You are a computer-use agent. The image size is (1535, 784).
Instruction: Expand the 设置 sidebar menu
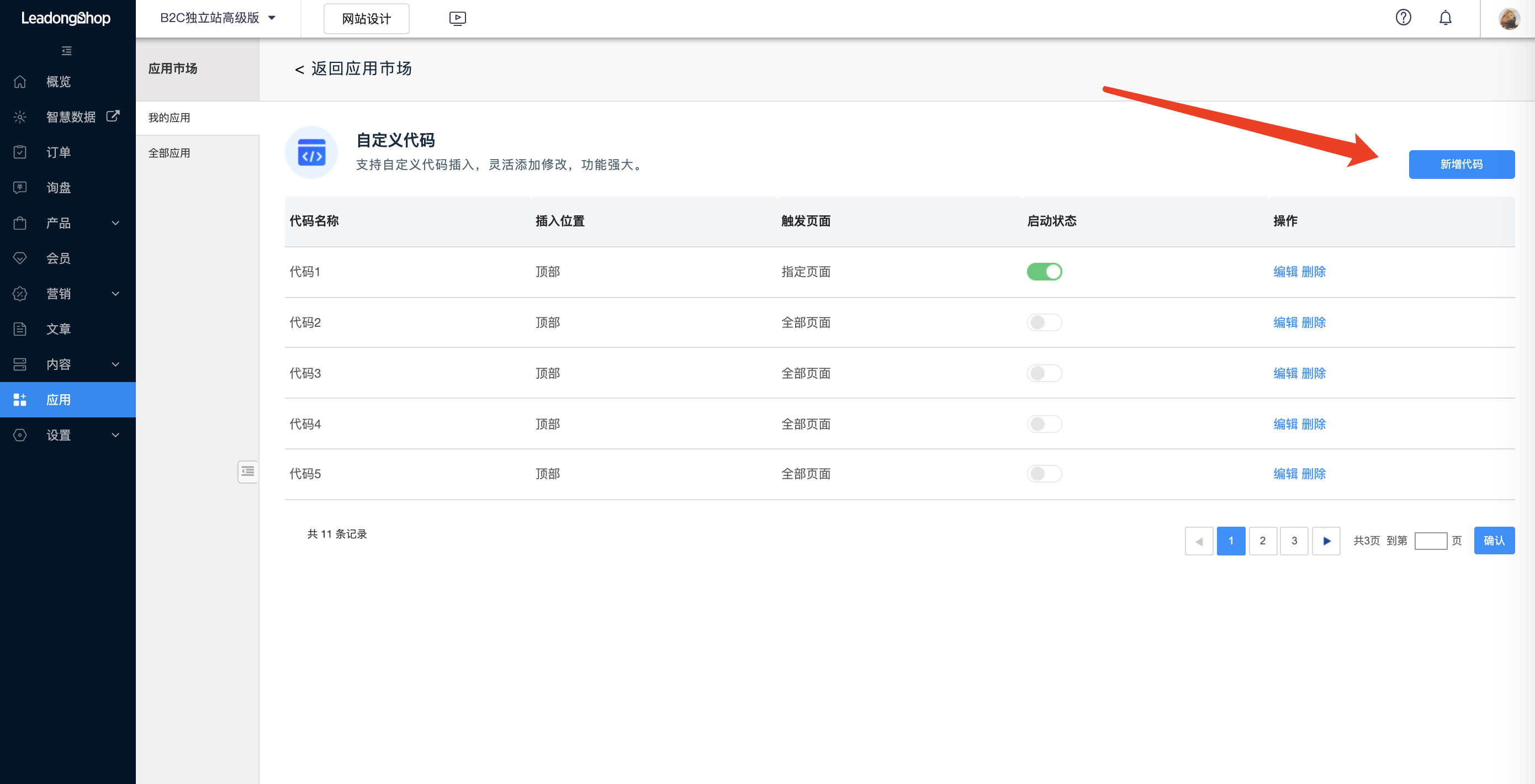115,435
